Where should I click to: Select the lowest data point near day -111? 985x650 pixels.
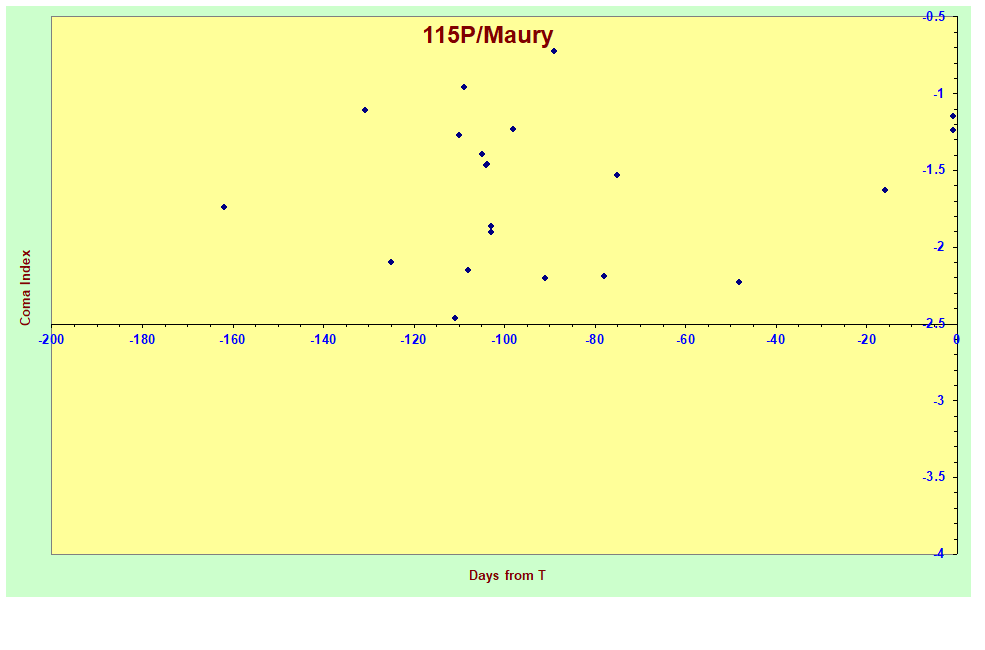coord(455,318)
